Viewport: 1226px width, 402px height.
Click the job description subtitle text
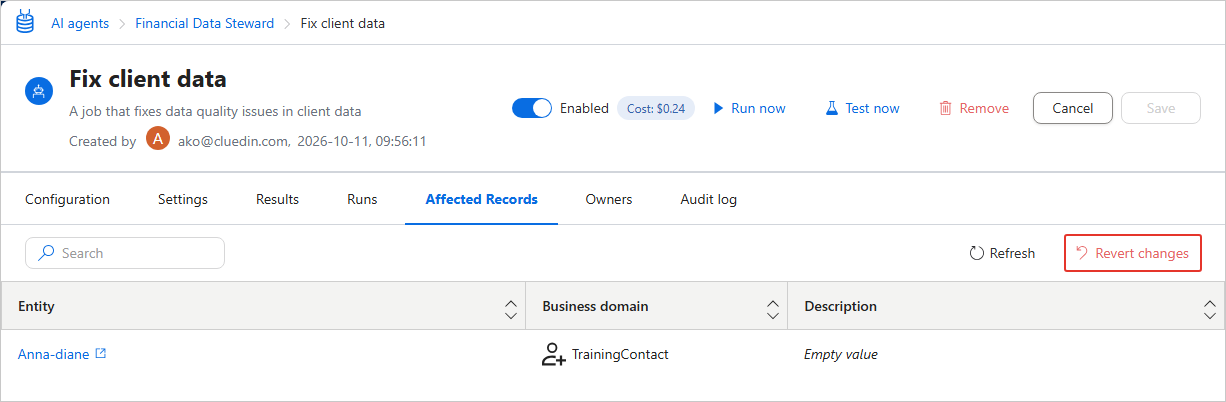click(215, 111)
